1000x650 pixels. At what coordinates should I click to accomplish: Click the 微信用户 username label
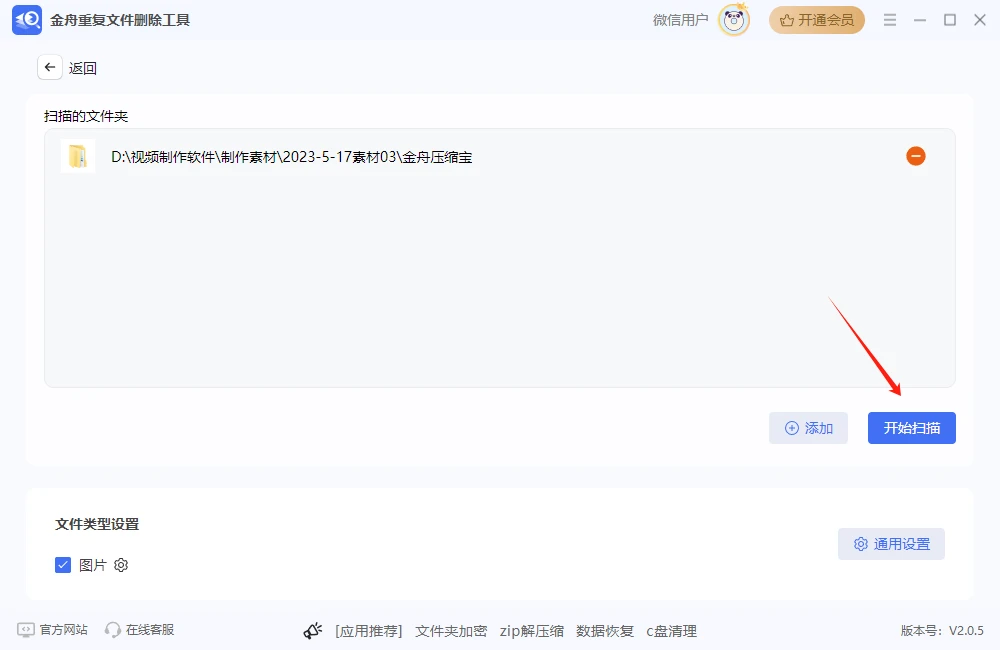click(680, 20)
